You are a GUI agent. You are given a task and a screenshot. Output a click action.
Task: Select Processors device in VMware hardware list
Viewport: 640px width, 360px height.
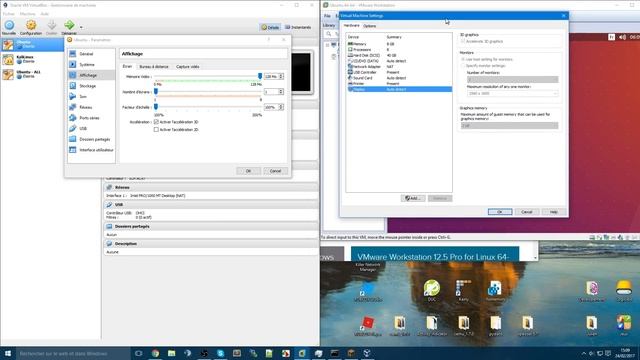(399, 49)
